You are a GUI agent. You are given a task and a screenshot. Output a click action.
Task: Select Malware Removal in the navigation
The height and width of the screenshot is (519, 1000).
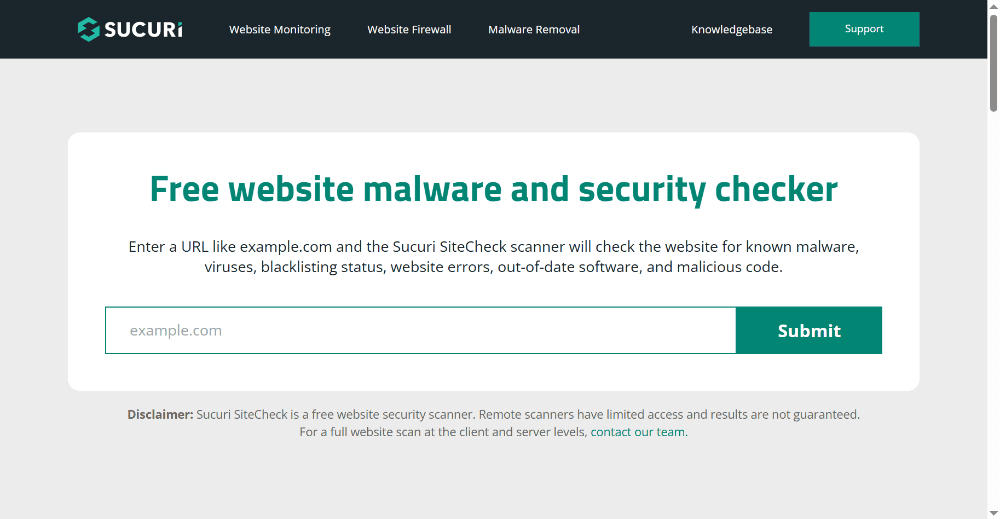pos(534,29)
